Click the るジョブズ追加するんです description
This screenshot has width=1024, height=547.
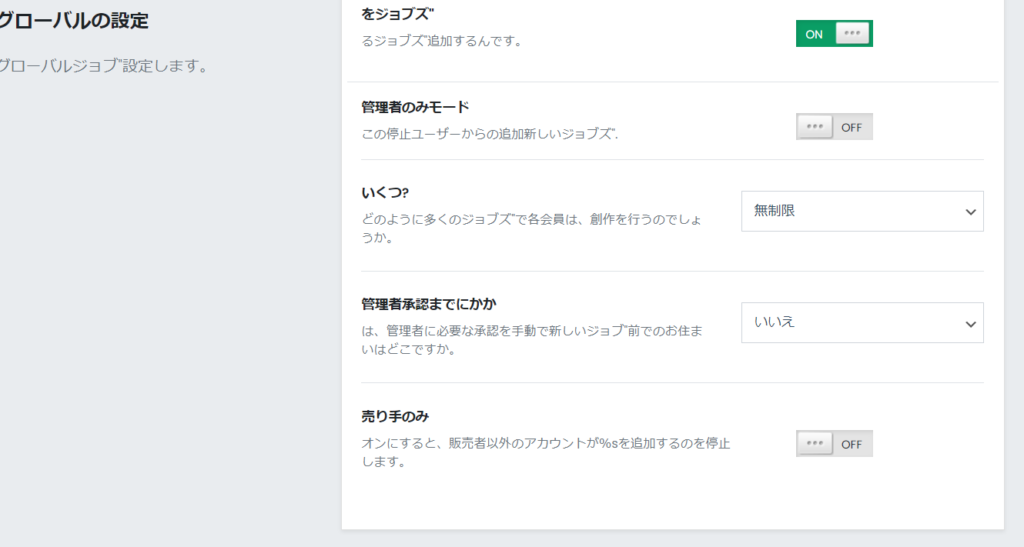pyautogui.click(x=442, y=41)
